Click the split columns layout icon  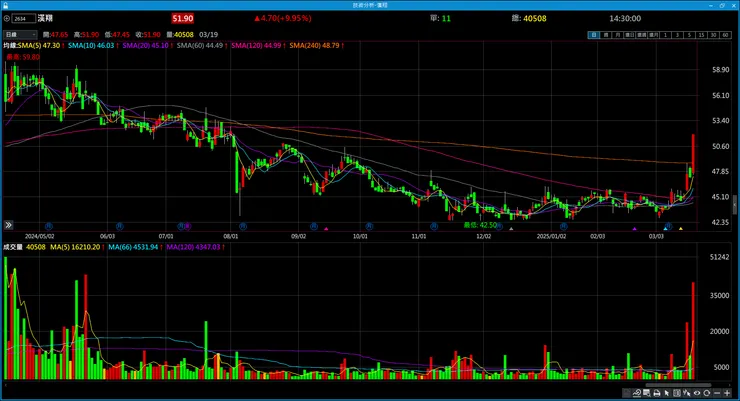point(677,393)
